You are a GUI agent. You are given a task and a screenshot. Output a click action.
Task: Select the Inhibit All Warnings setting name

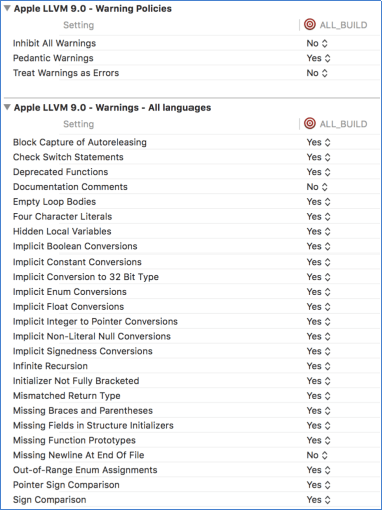tap(54, 43)
